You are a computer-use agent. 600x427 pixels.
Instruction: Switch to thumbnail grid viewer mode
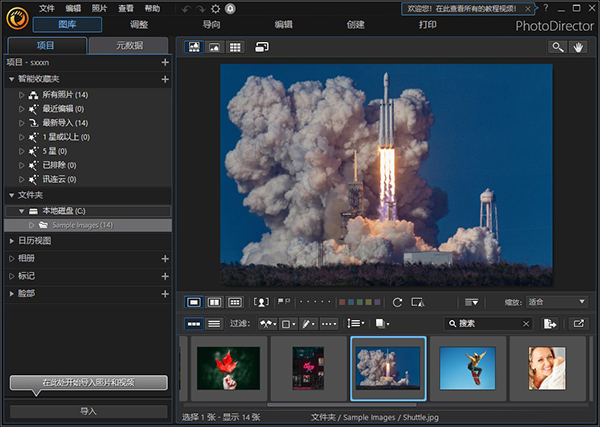[x=235, y=46]
